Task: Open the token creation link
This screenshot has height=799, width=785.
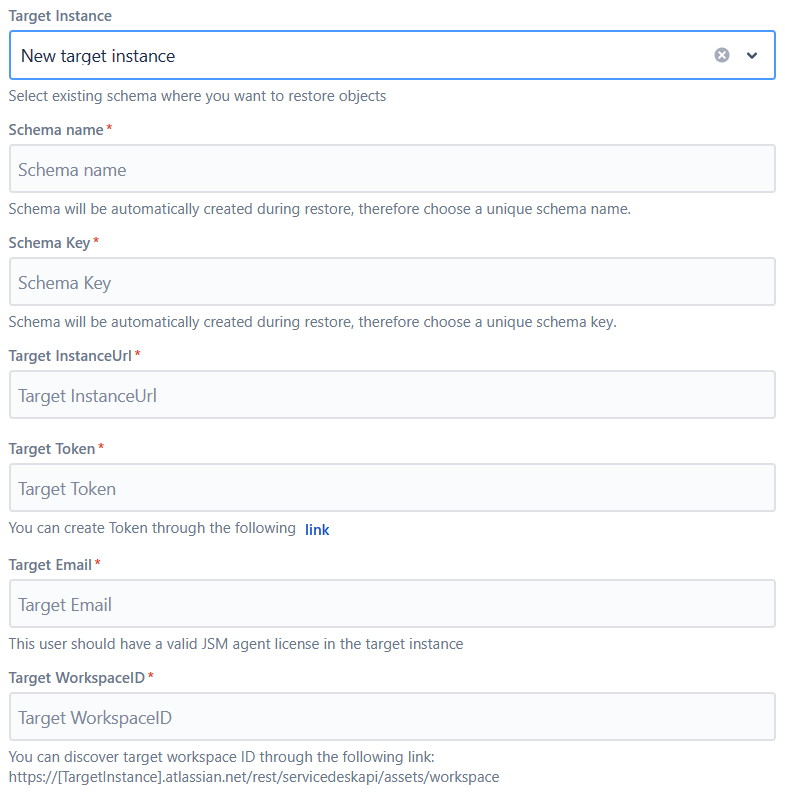Action: point(317,530)
